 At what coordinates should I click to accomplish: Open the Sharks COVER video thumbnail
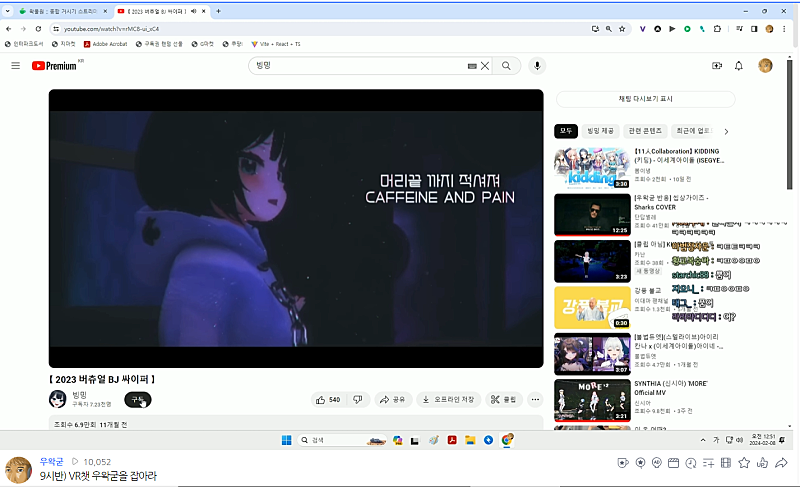[592, 215]
